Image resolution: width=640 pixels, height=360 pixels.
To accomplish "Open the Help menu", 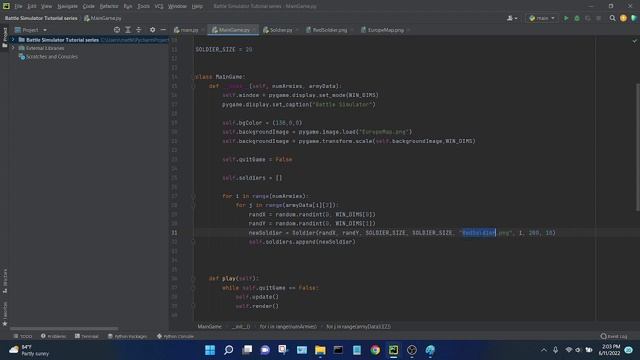I will tap(197, 7).
